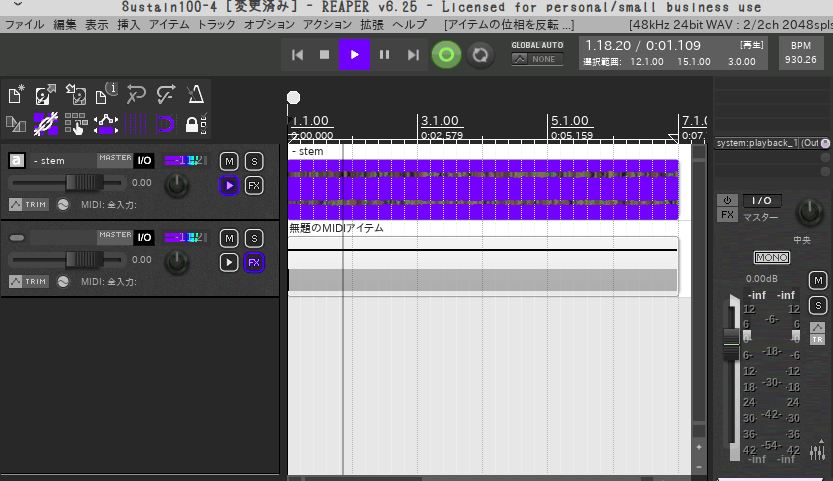Toggle the Ripple editing grid-hand icon

[76, 124]
